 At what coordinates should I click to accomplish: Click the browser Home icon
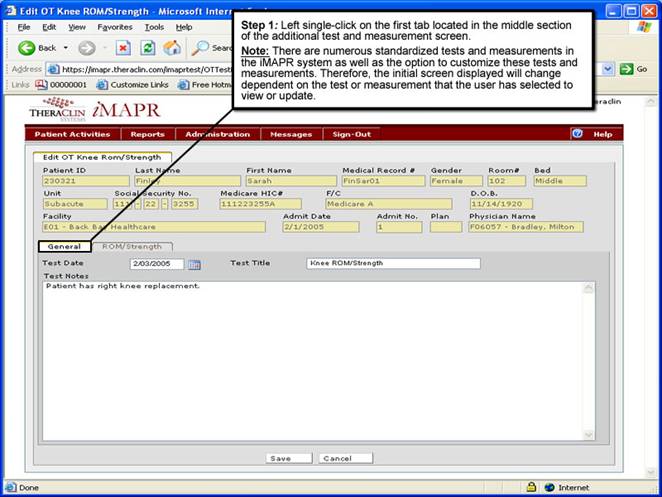[x=172, y=48]
